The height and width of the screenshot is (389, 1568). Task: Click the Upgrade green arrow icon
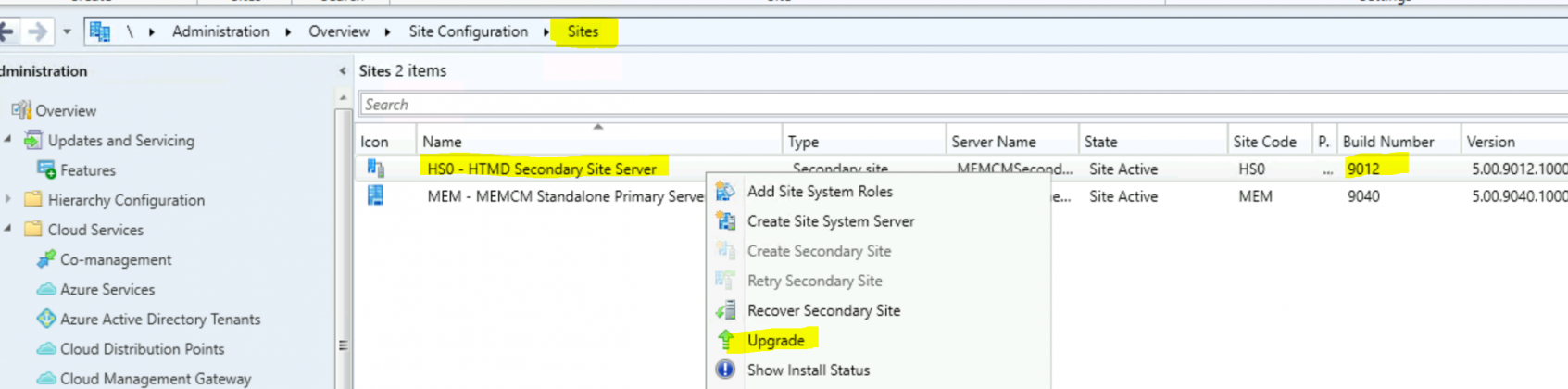[x=726, y=340]
